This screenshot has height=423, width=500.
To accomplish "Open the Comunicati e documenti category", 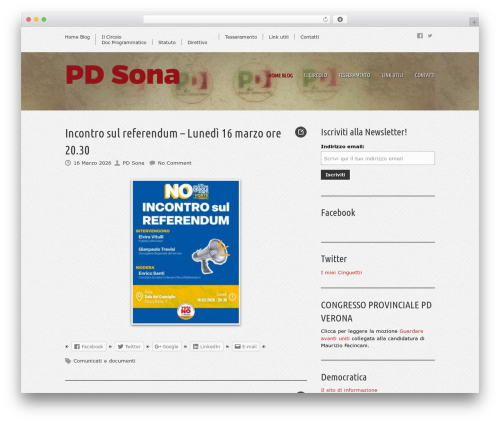I will click(x=104, y=361).
